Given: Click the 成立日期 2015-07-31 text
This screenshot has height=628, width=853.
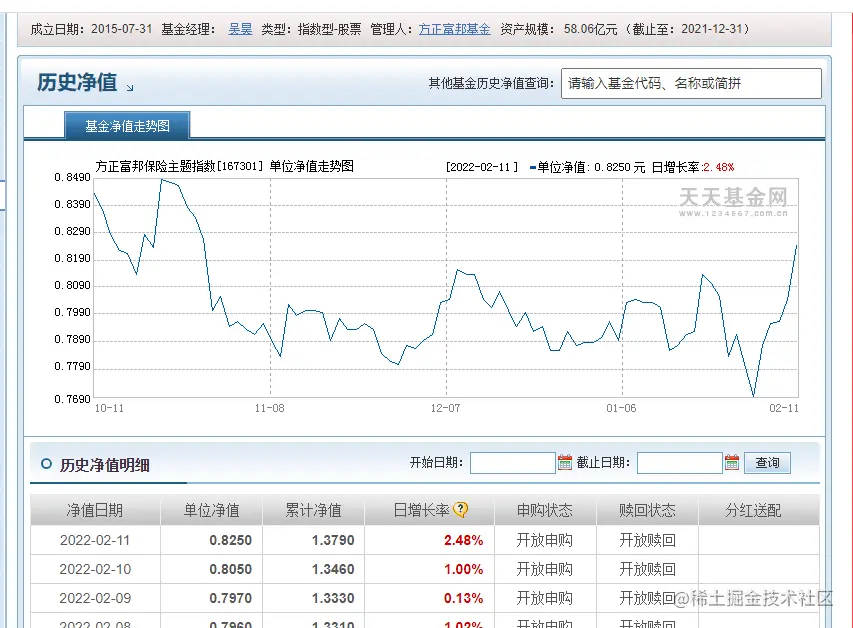Looking at the screenshot, I should tap(91, 29).
